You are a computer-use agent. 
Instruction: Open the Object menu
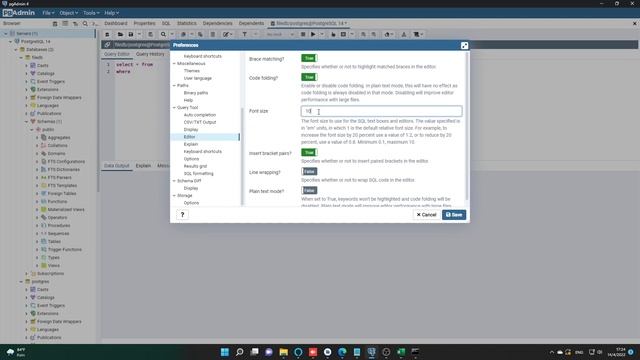[x=68, y=13]
